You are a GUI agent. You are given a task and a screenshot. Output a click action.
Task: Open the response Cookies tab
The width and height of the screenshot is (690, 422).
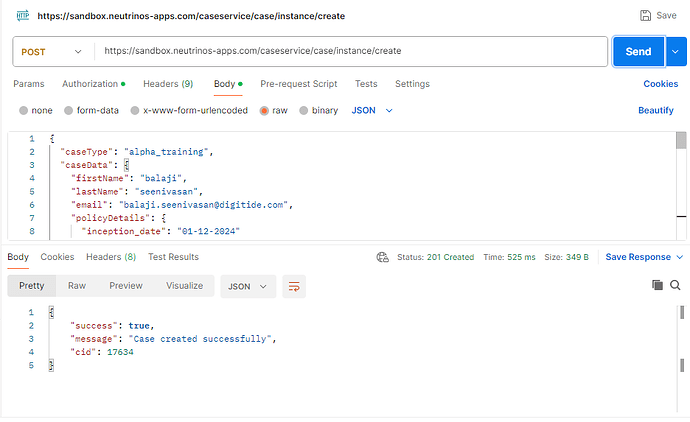[x=57, y=257]
